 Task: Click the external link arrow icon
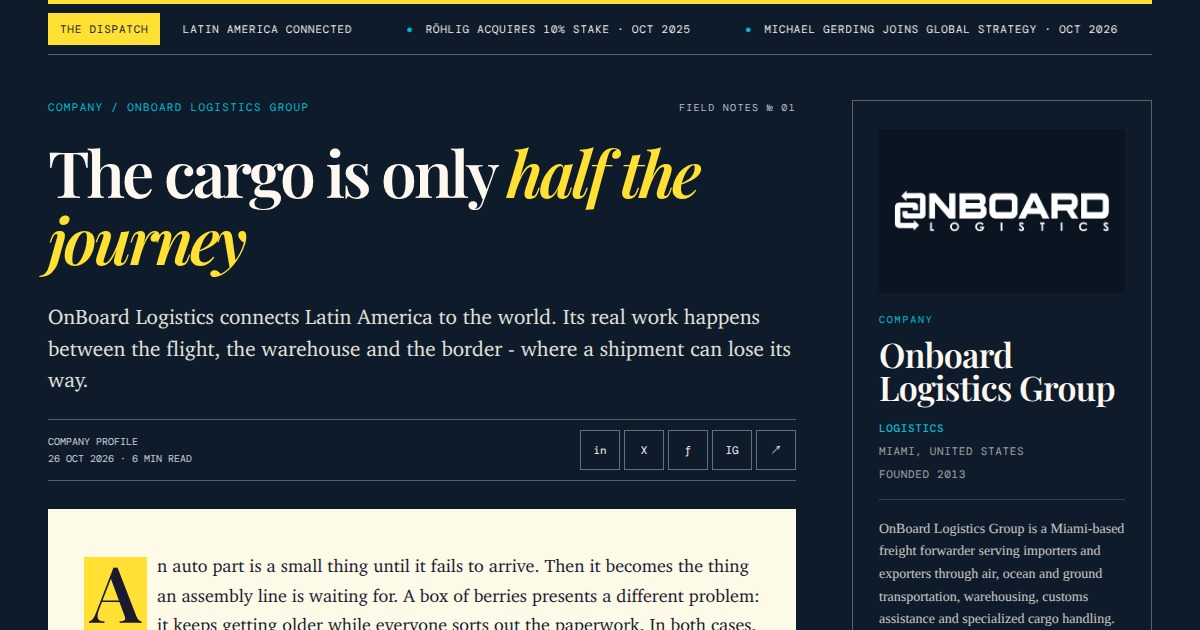tap(776, 450)
